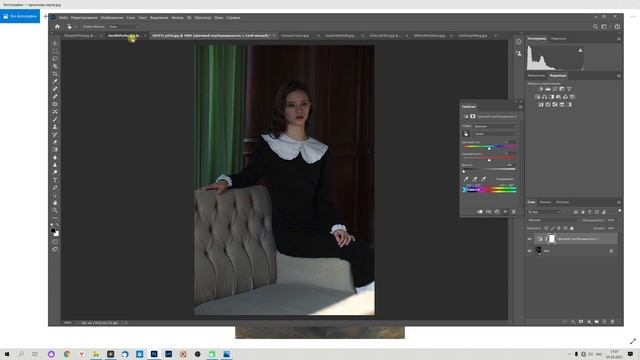The width and height of the screenshot is (640, 360).
Task: Select the Hand tool in toolbox
Action: click(55, 203)
